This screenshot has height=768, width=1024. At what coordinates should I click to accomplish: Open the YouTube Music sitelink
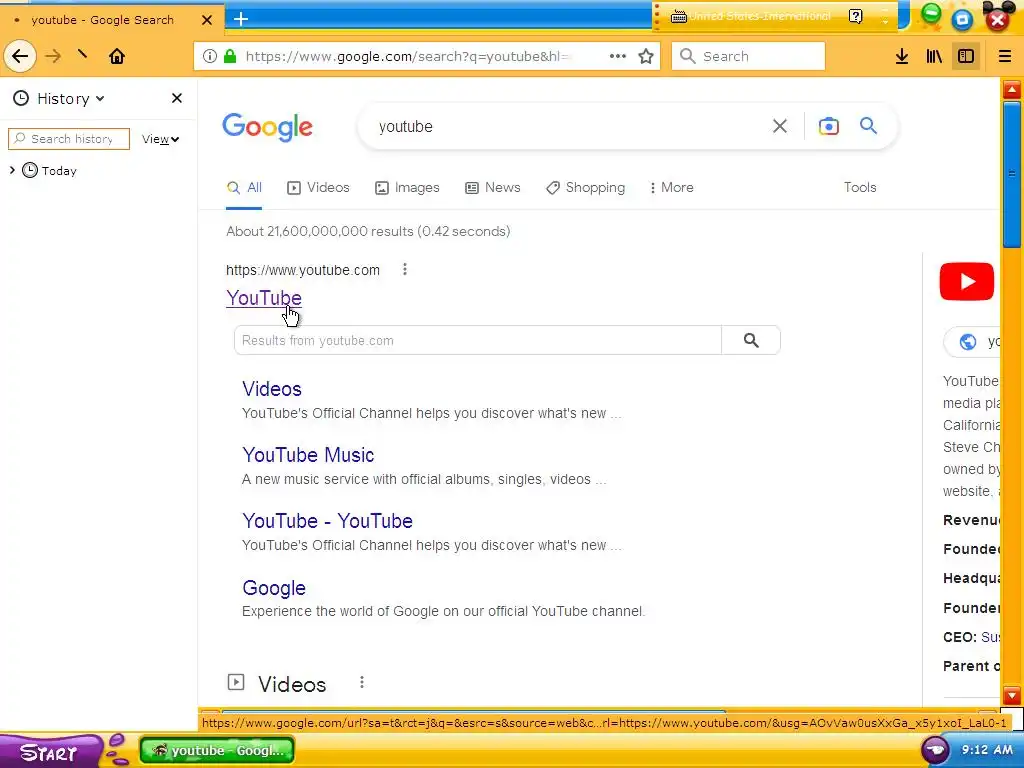click(308, 455)
